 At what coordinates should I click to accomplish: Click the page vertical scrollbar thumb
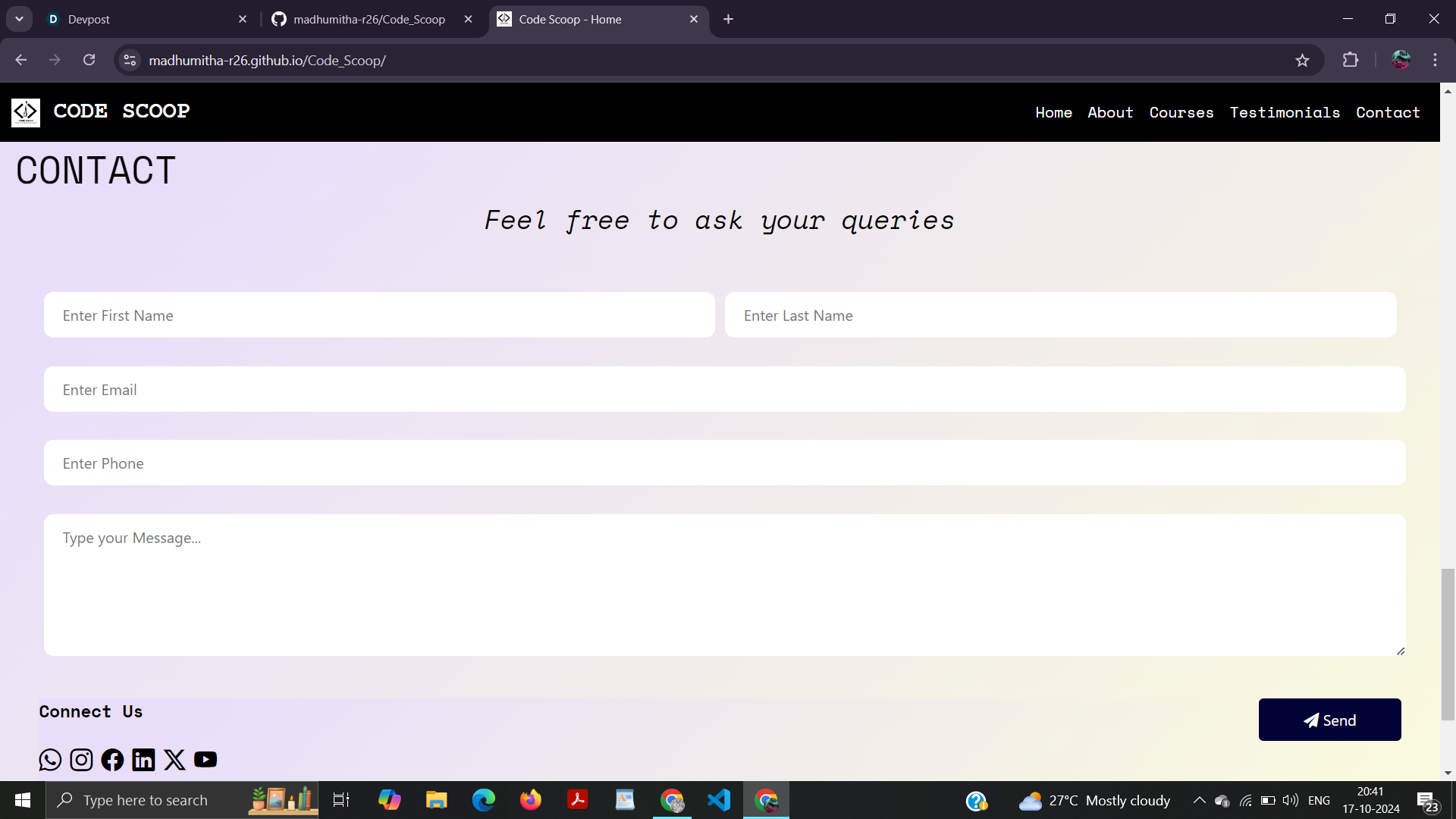(x=1448, y=645)
